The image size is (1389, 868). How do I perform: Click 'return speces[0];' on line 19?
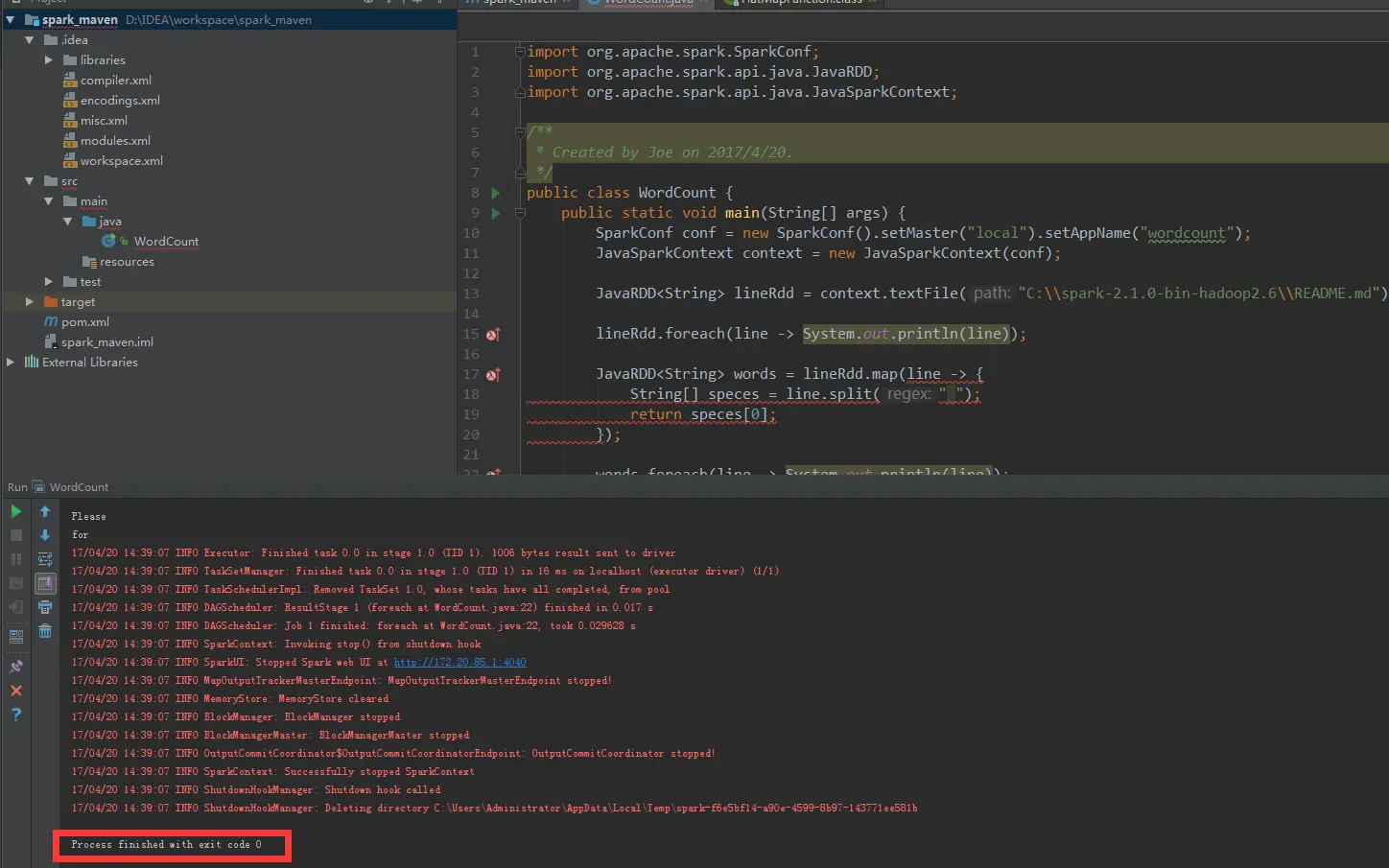702,414
